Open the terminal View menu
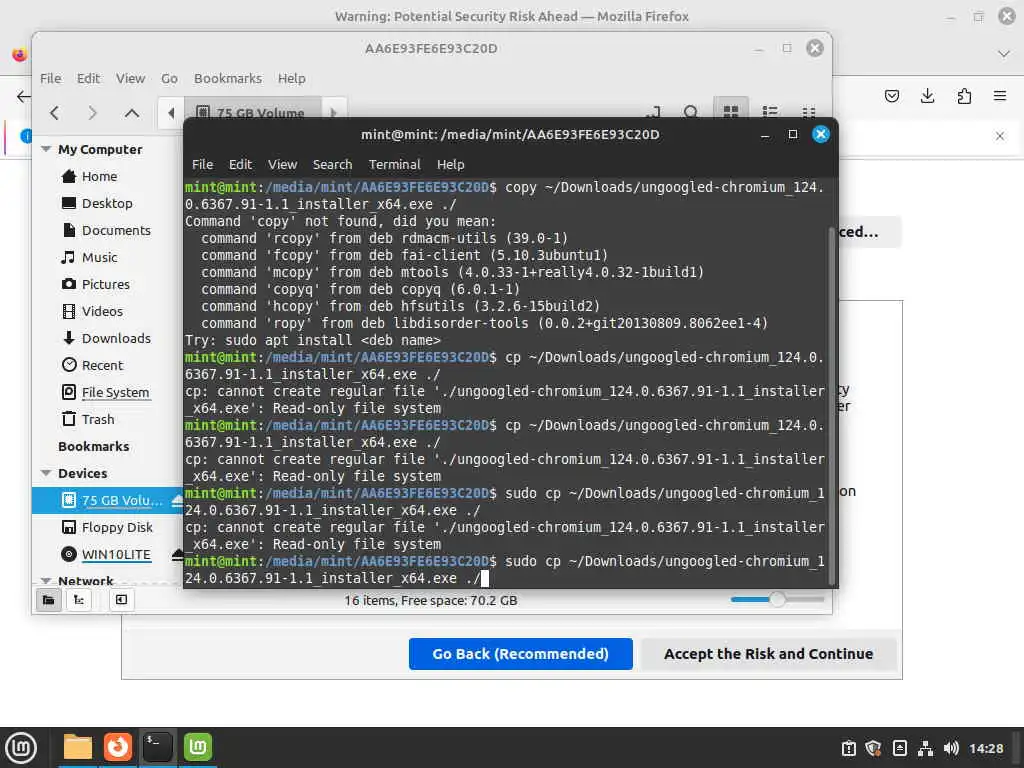Image resolution: width=1024 pixels, height=768 pixels. tap(282, 165)
